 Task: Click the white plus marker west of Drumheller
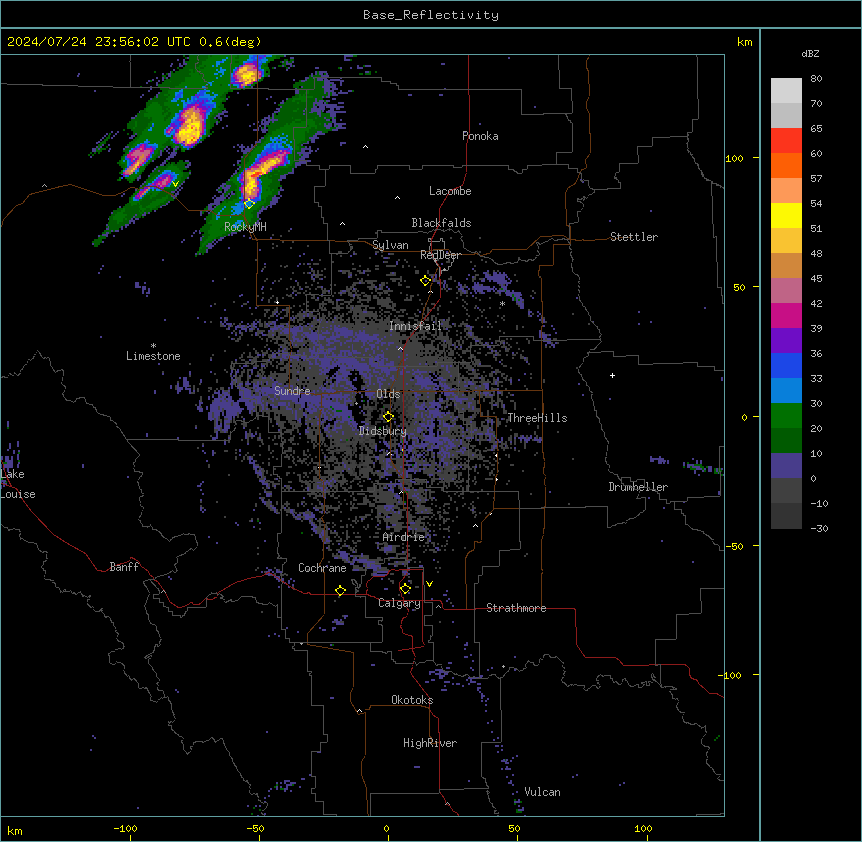612,375
